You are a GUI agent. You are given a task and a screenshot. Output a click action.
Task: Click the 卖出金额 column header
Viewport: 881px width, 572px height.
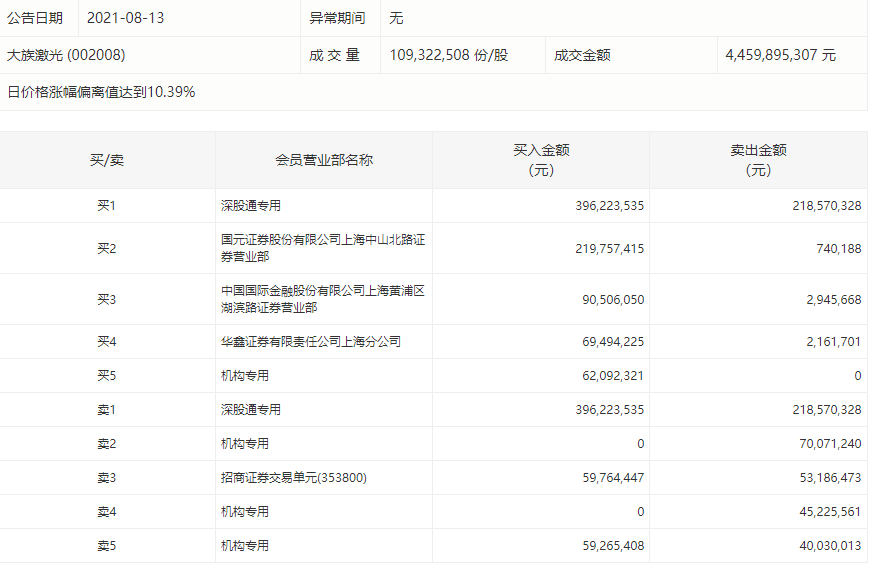pyautogui.click(x=758, y=160)
